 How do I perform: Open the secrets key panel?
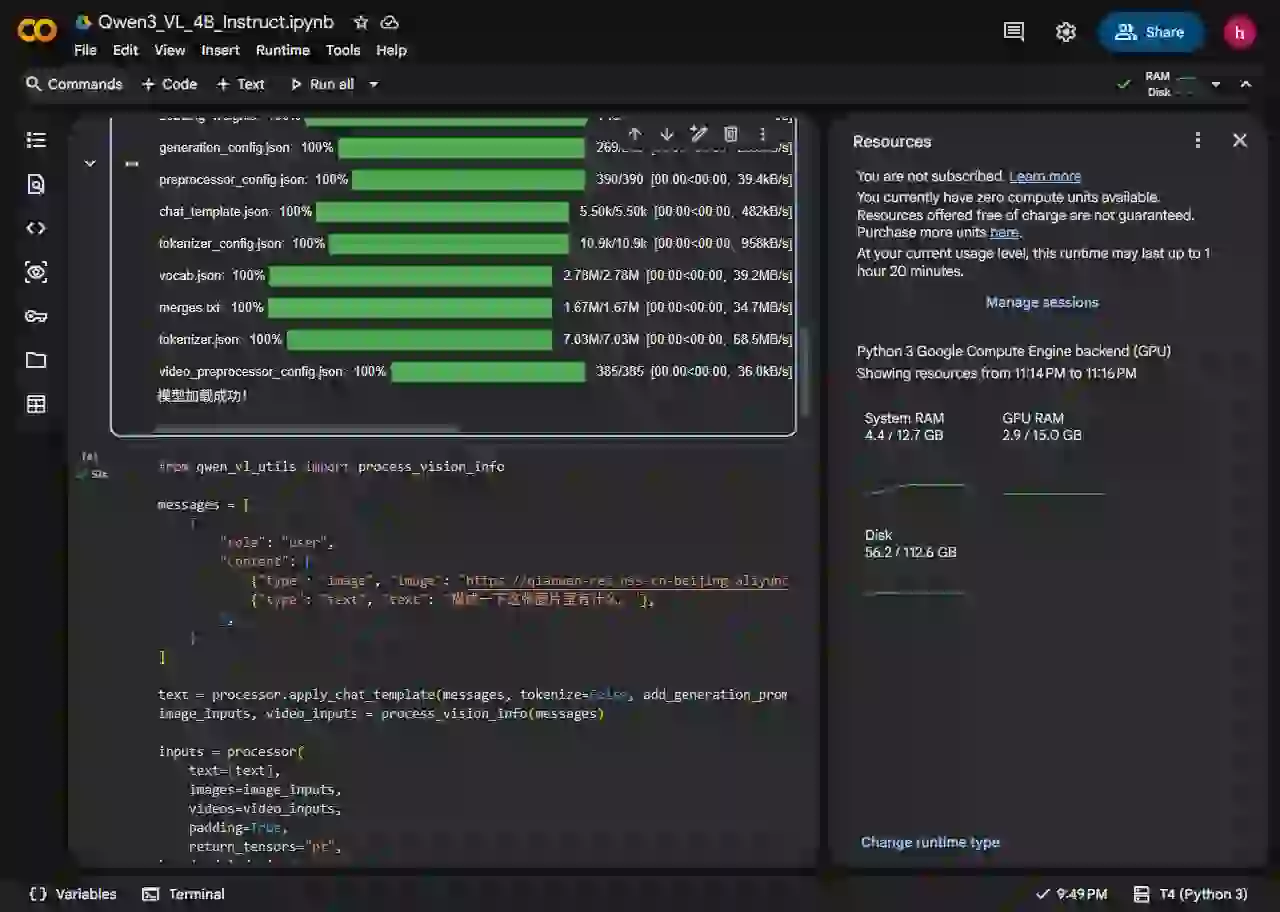point(36,316)
